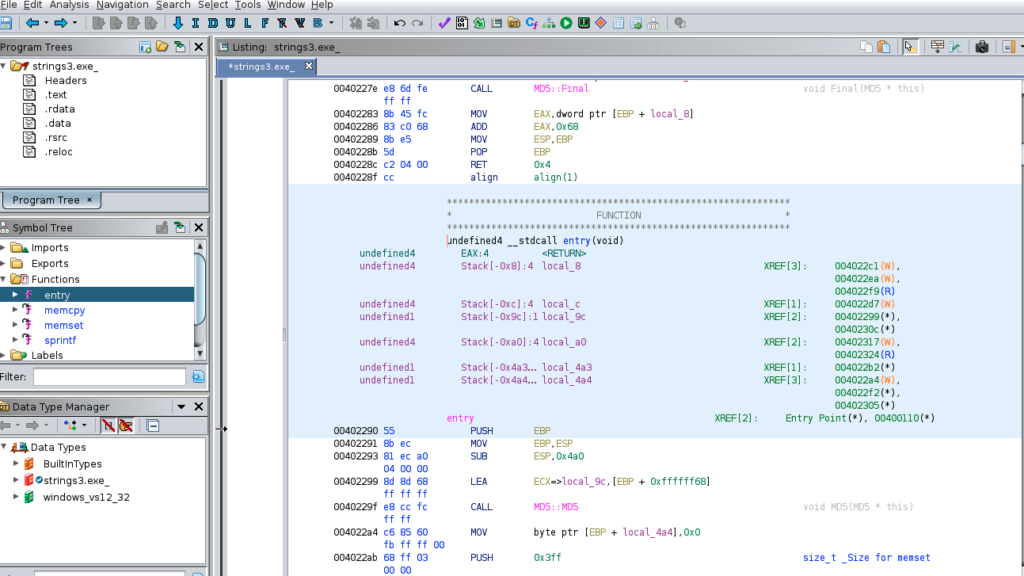1024x576 pixels.
Task: Click the orange diamond icon in the toolbar
Action: [601, 24]
